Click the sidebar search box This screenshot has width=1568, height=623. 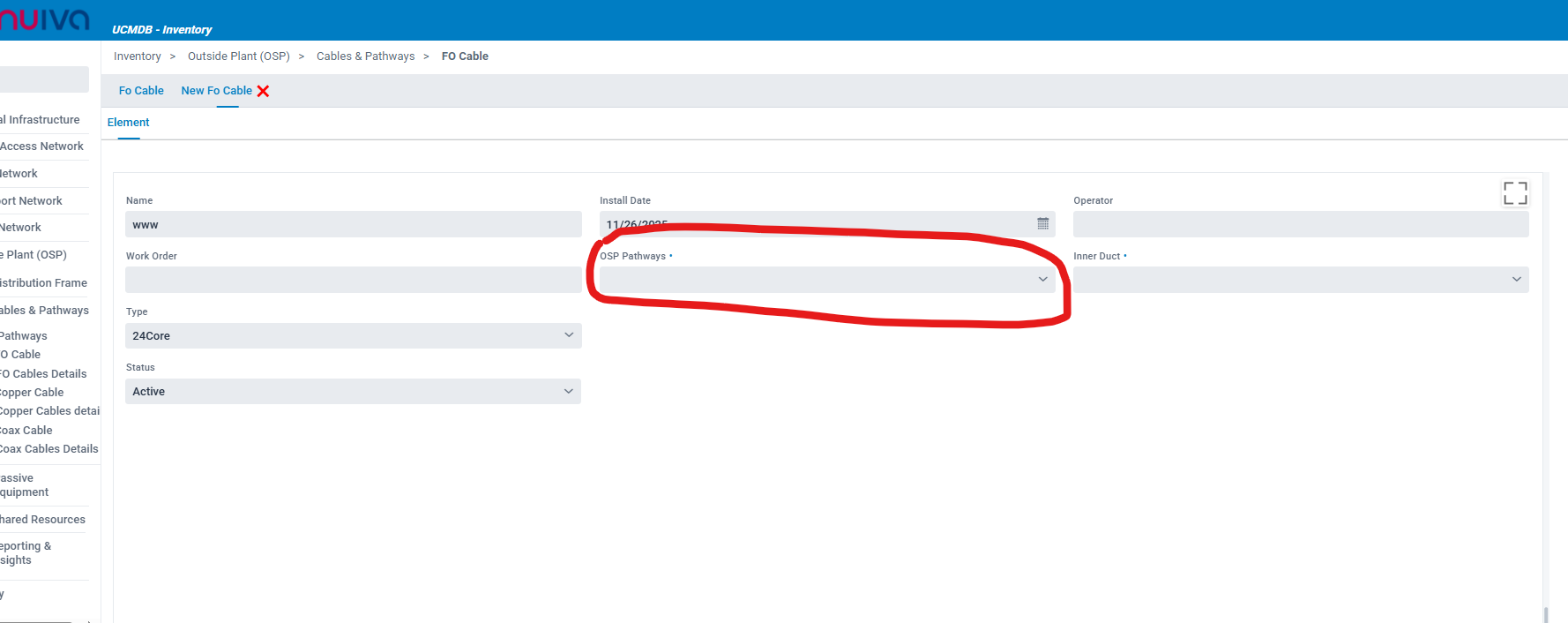click(44, 79)
